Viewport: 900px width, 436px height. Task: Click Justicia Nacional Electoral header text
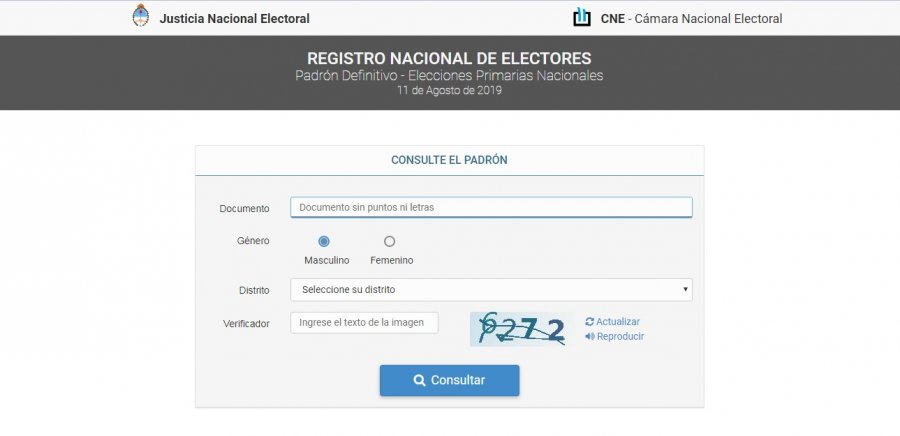(x=235, y=18)
